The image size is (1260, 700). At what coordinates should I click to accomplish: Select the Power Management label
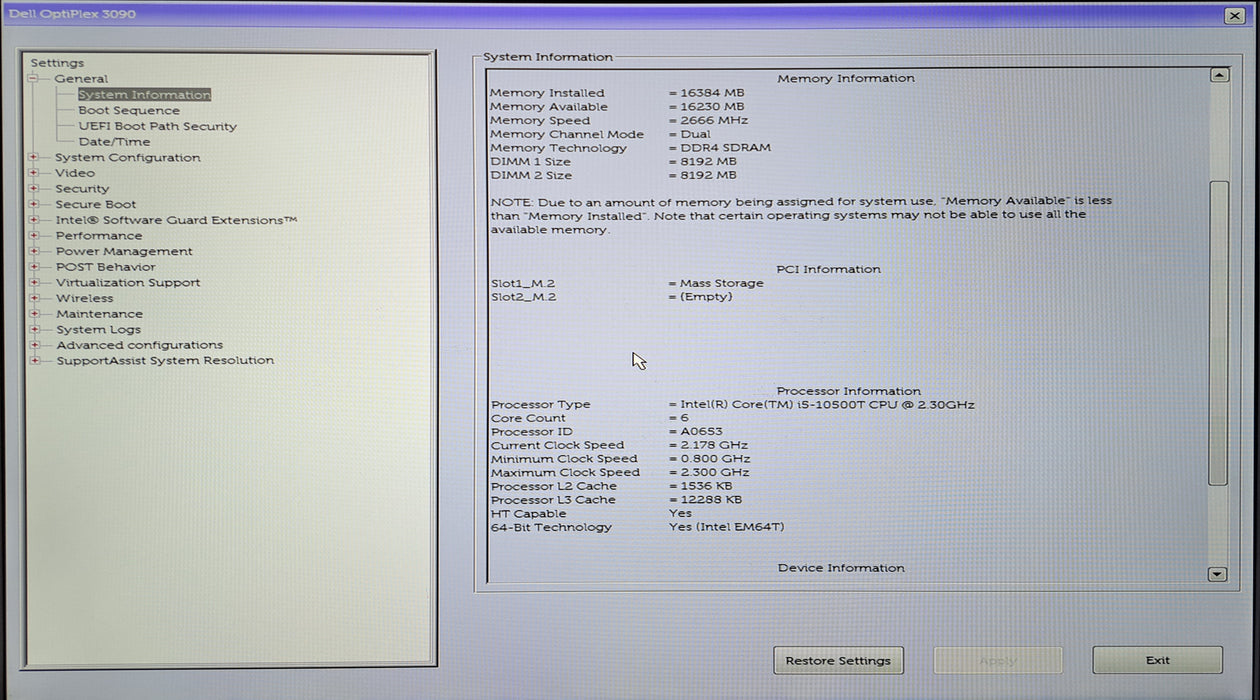click(x=124, y=251)
